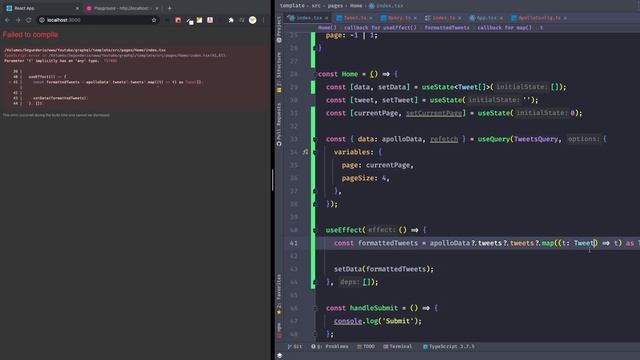640x360 pixels.
Task: Click the gutter icon on line 34
Action: click(x=305, y=152)
